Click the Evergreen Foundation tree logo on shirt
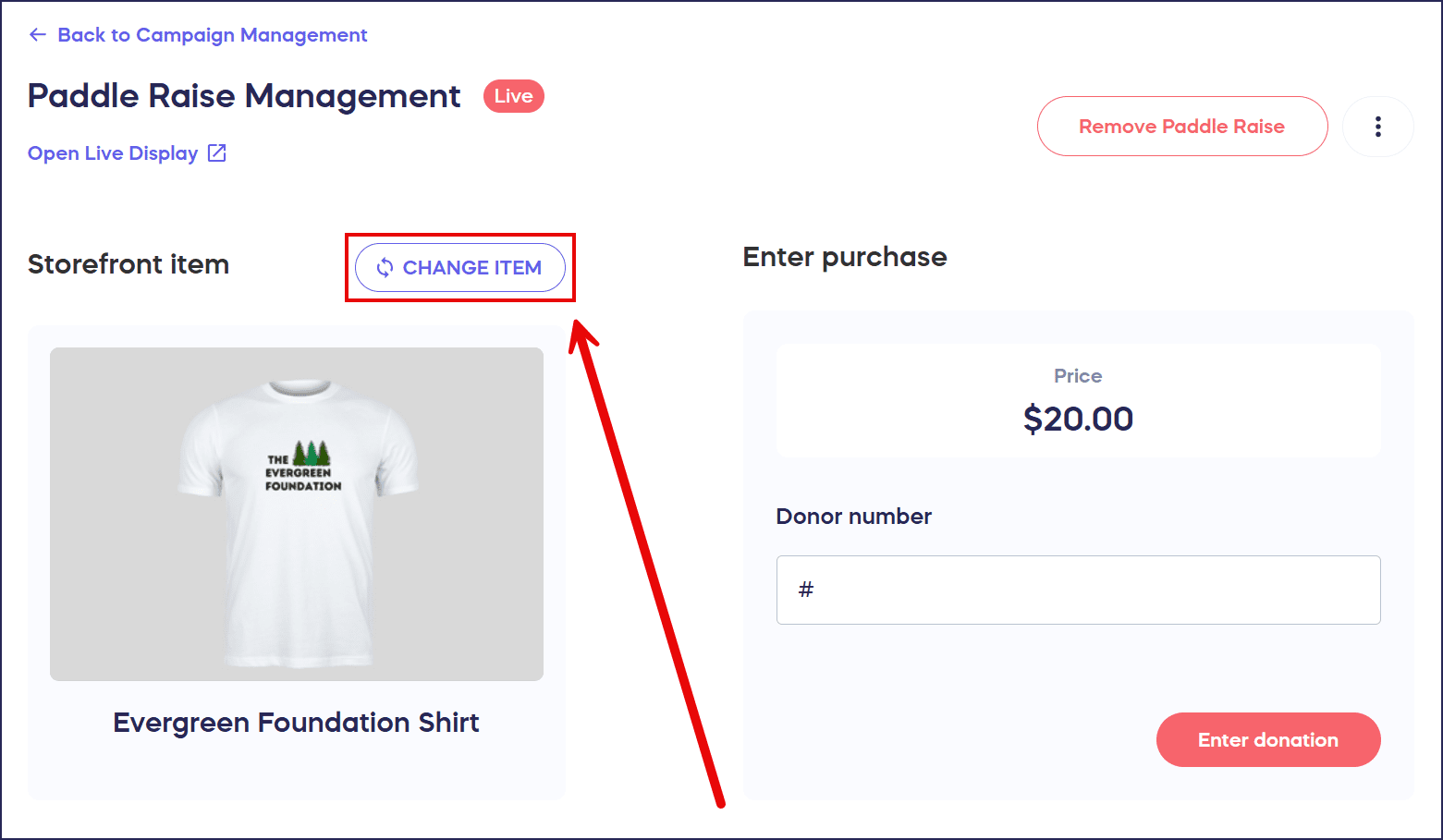1443x840 pixels. (x=312, y=454)
